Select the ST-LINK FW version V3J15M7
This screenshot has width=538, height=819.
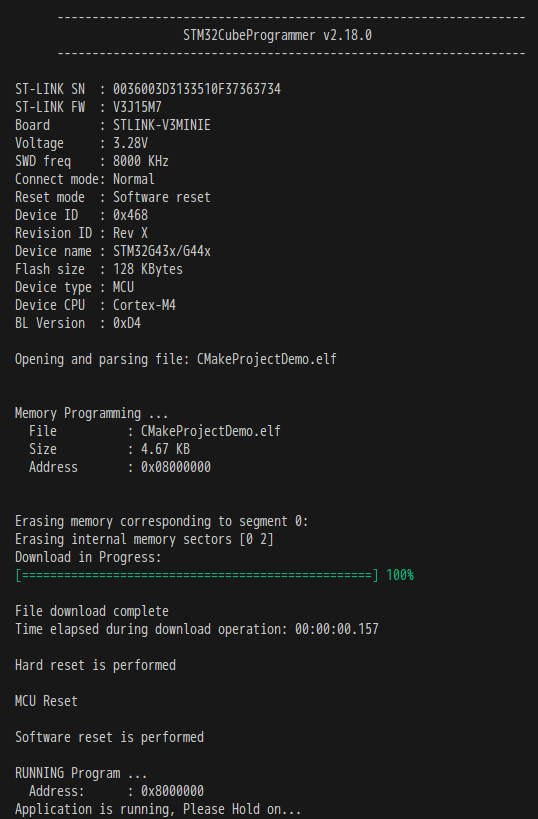(137, 107)
